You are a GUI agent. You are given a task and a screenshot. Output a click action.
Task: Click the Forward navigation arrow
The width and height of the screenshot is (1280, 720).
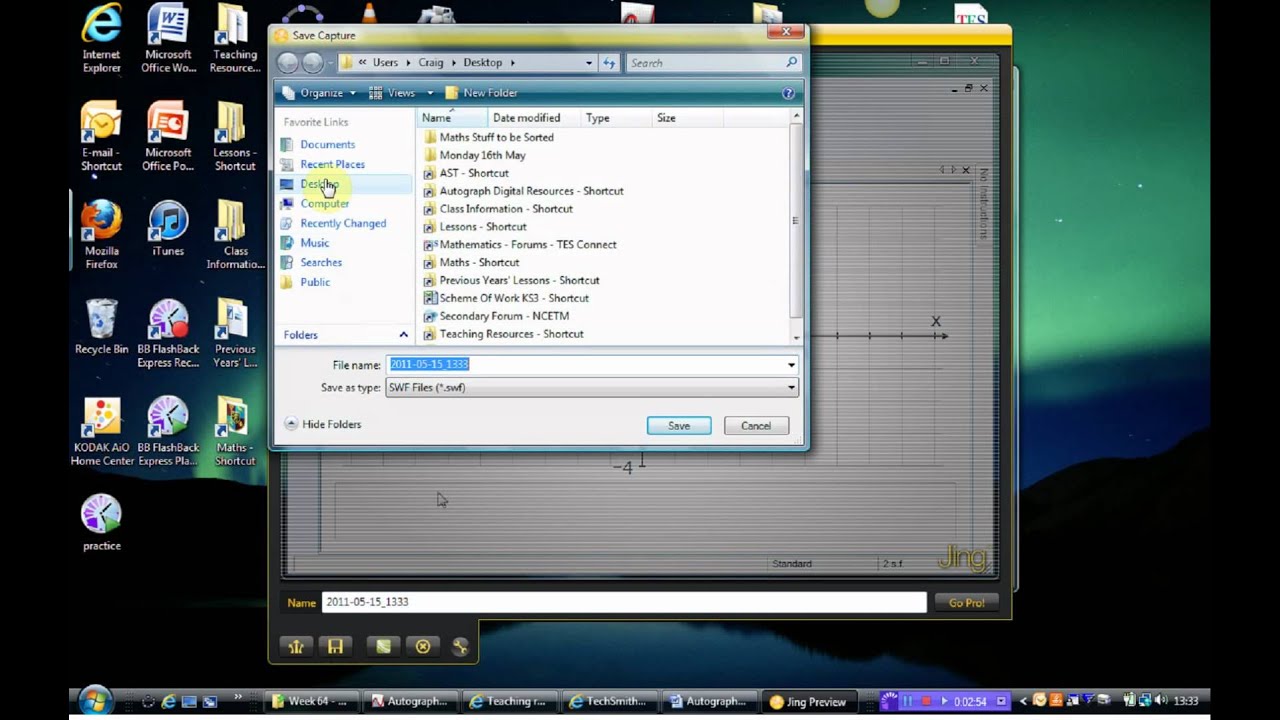(x=312, y=63)
